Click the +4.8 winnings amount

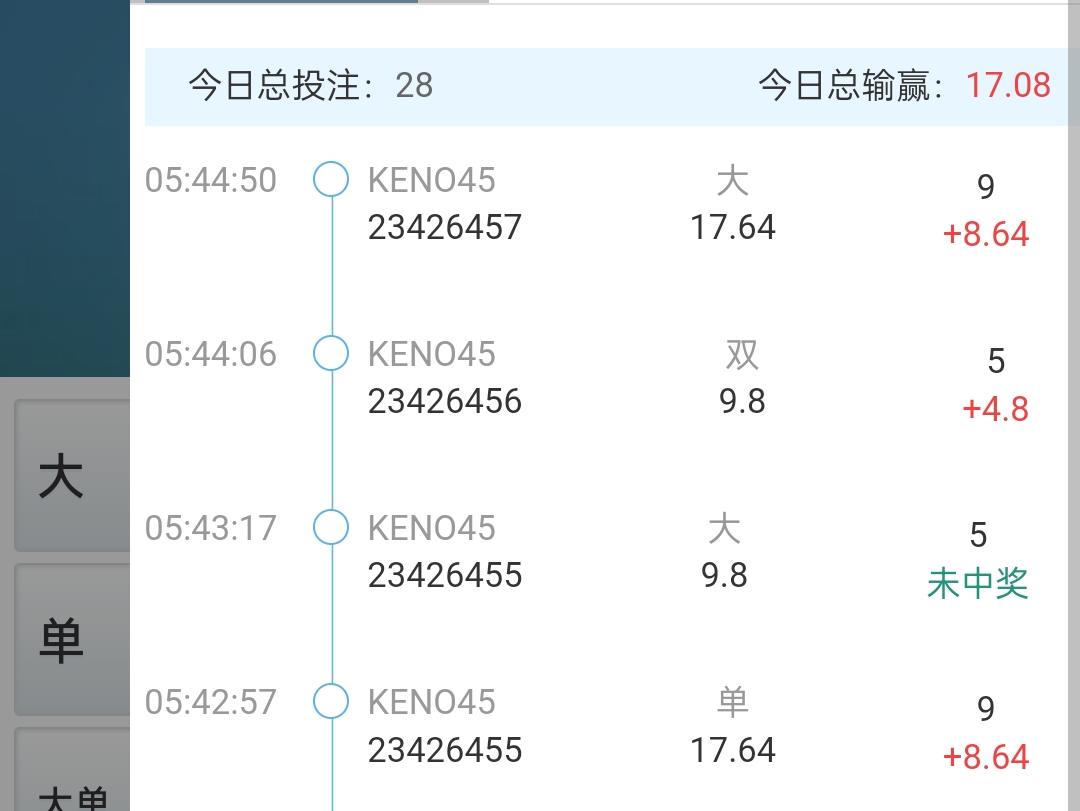point(995,409)
